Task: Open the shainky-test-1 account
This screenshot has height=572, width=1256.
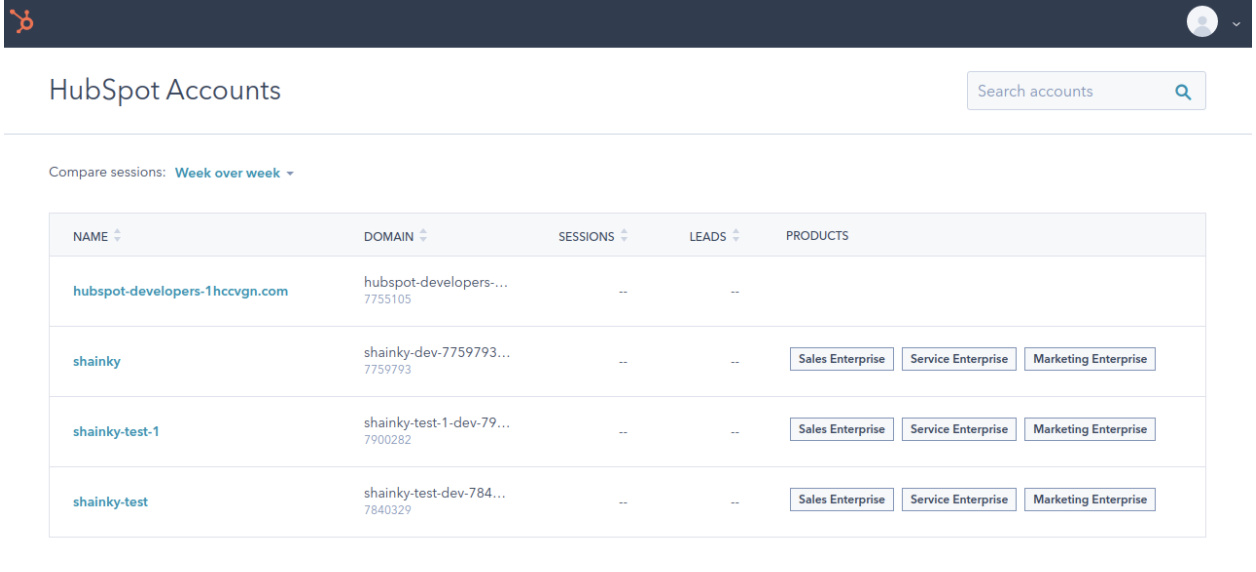Action: [116, 432]
